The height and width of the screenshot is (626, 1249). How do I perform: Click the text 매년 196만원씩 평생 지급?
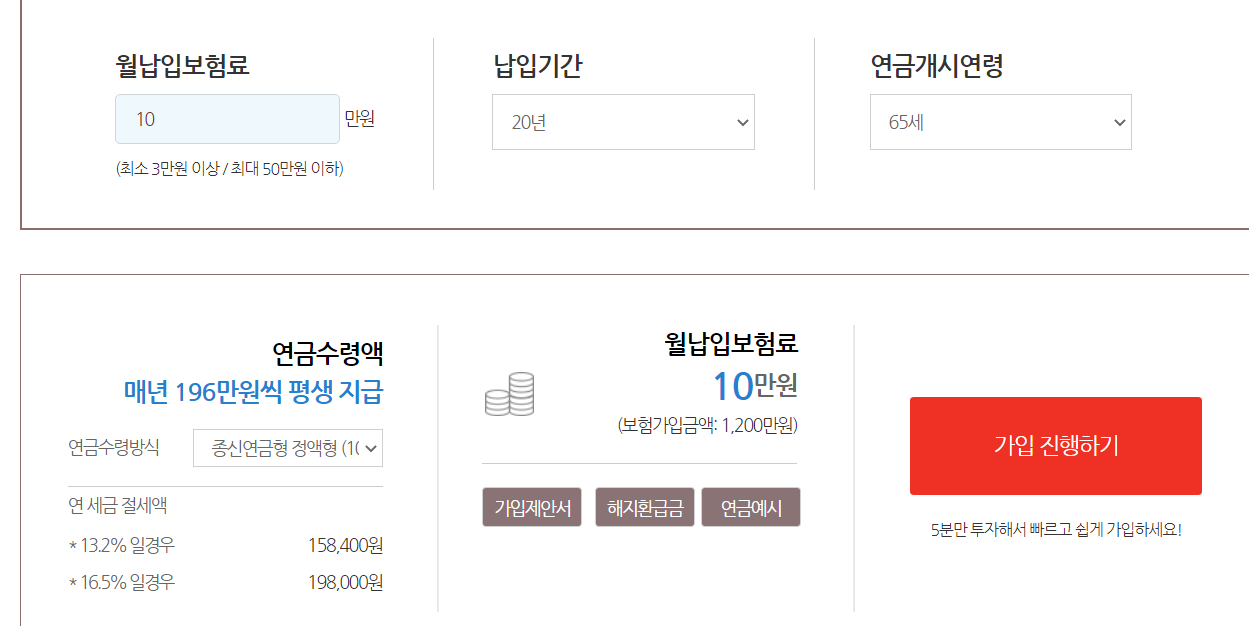click(253, 392)
